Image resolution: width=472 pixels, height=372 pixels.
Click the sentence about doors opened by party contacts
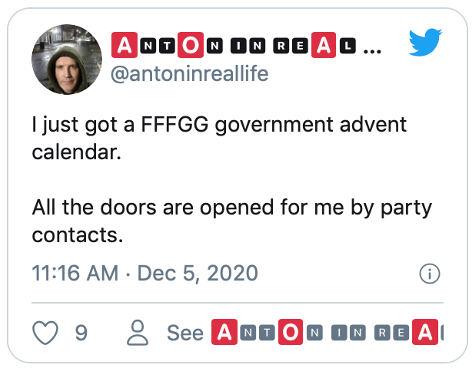click(232, 221)
